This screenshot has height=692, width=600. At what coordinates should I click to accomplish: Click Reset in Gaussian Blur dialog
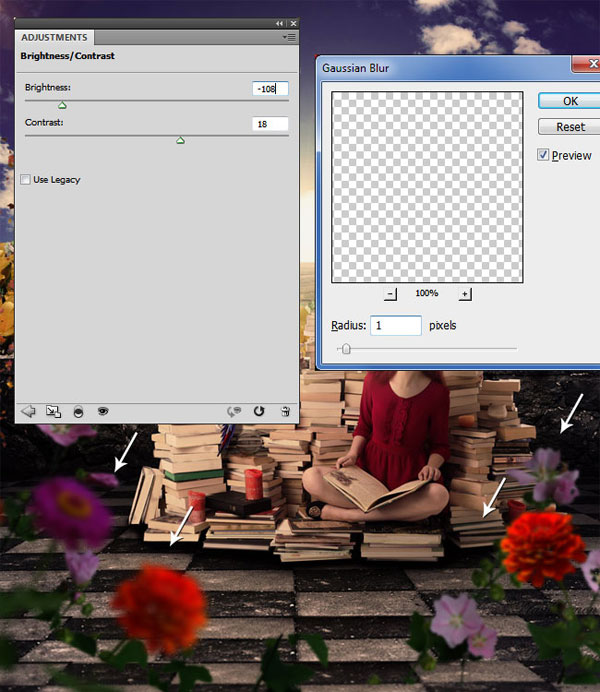click(x=570, y=127)
